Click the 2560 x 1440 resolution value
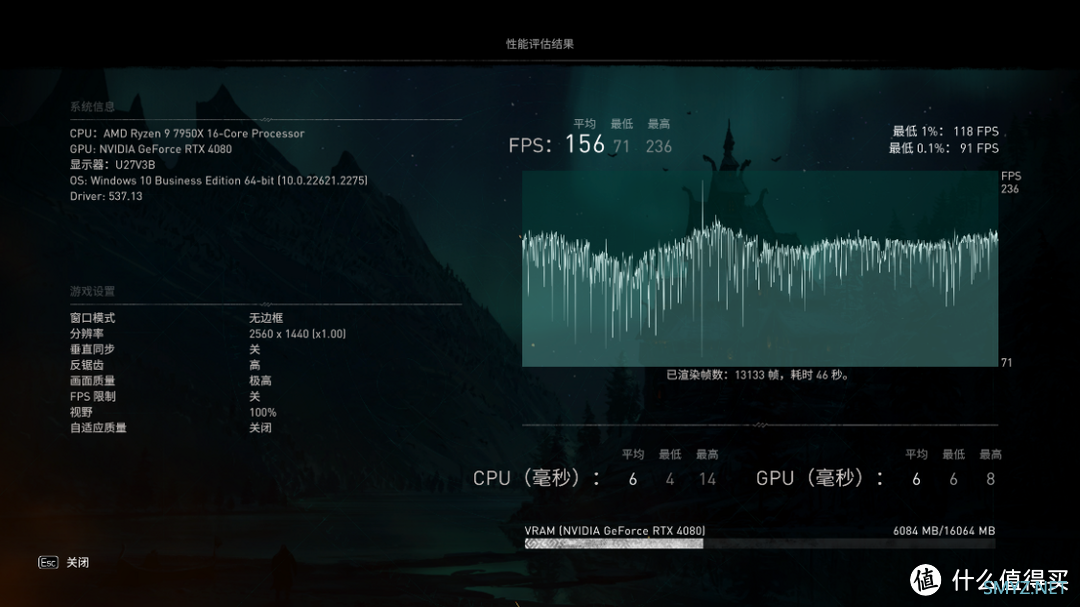 coord(298,333)
